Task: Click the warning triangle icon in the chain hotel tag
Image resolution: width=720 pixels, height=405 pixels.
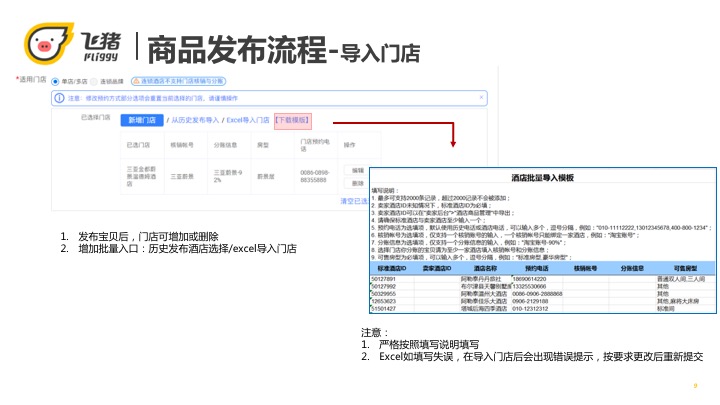Action: [x=136, y=81]
